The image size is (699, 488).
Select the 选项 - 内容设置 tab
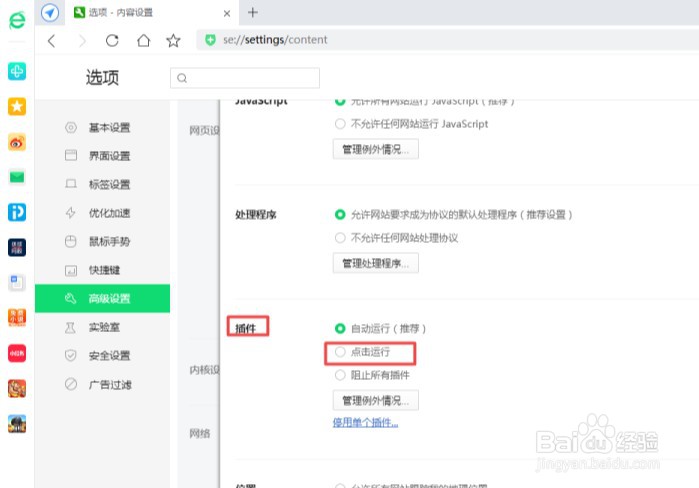point(152,12)
